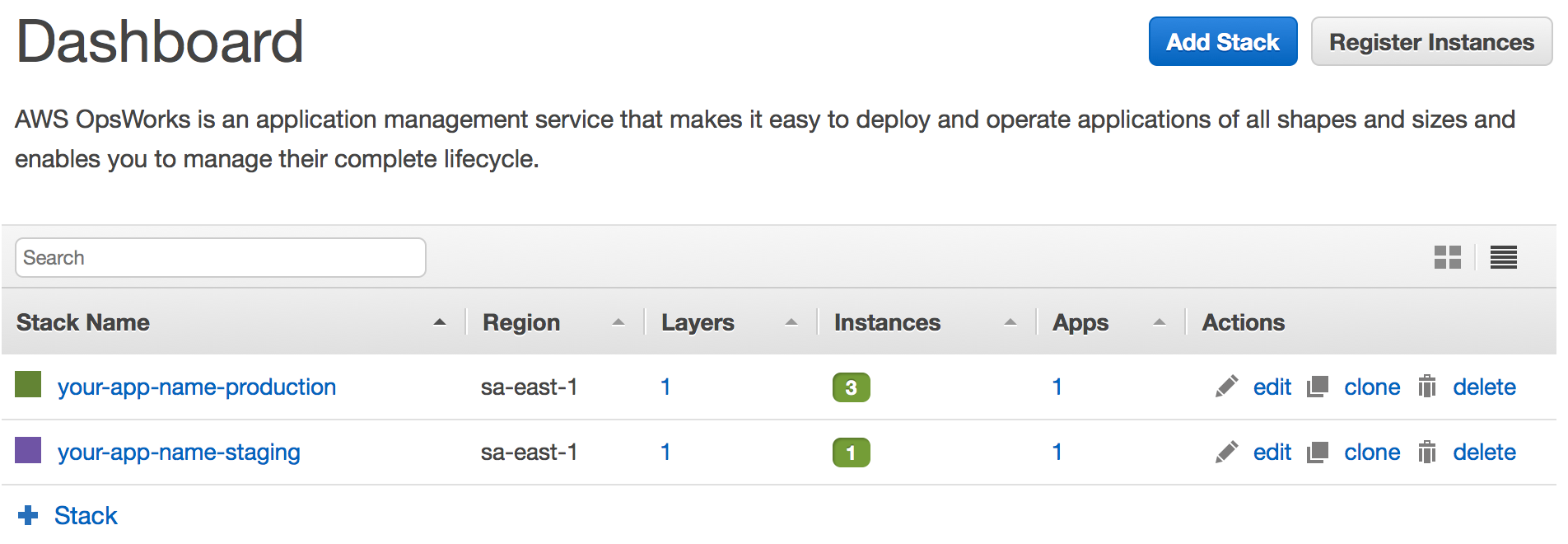This screenshot has height=544, width=1568.
Task: Open your-app-name-staging stack
Action: (179, 452)
